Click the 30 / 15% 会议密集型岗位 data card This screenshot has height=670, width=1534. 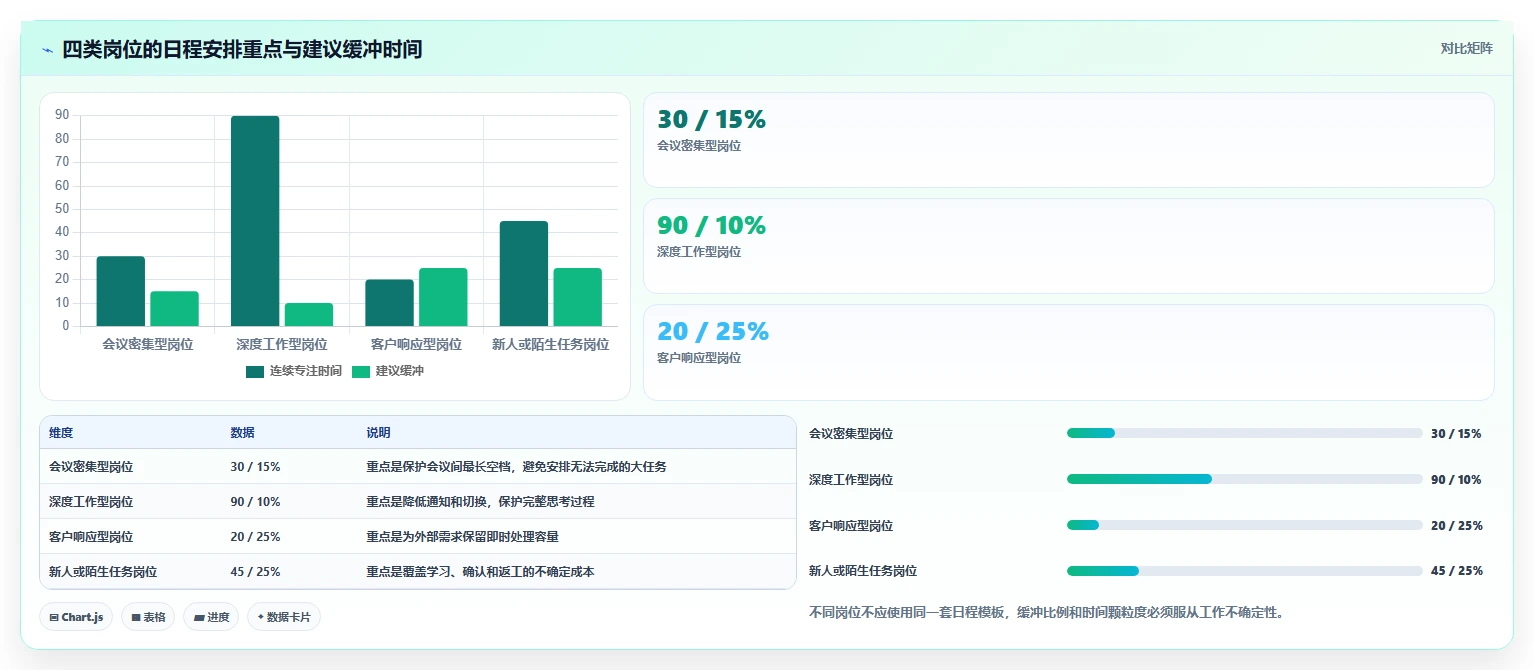tap(1068, 140)
